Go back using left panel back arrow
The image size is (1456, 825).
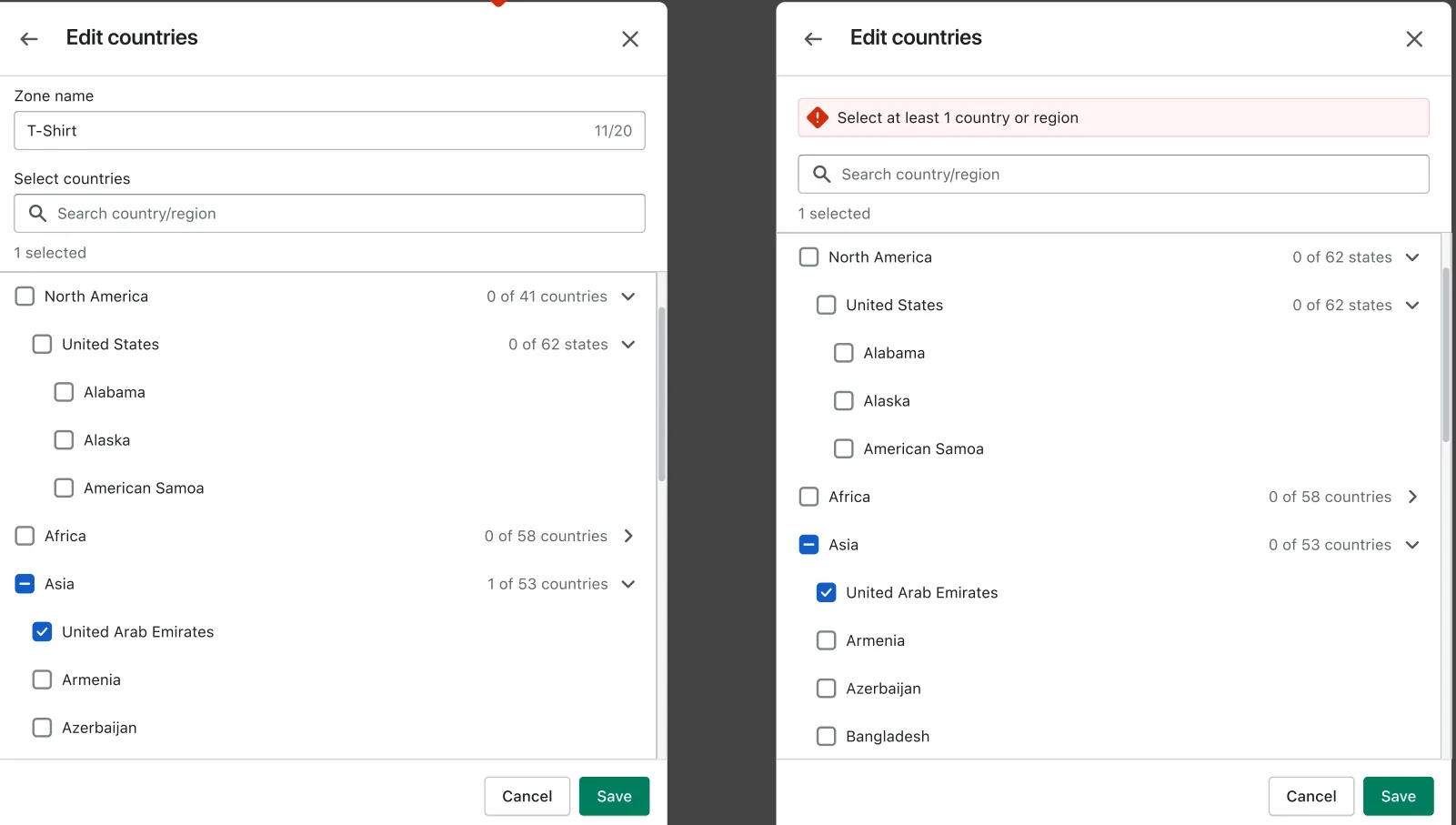coord(29,38)
